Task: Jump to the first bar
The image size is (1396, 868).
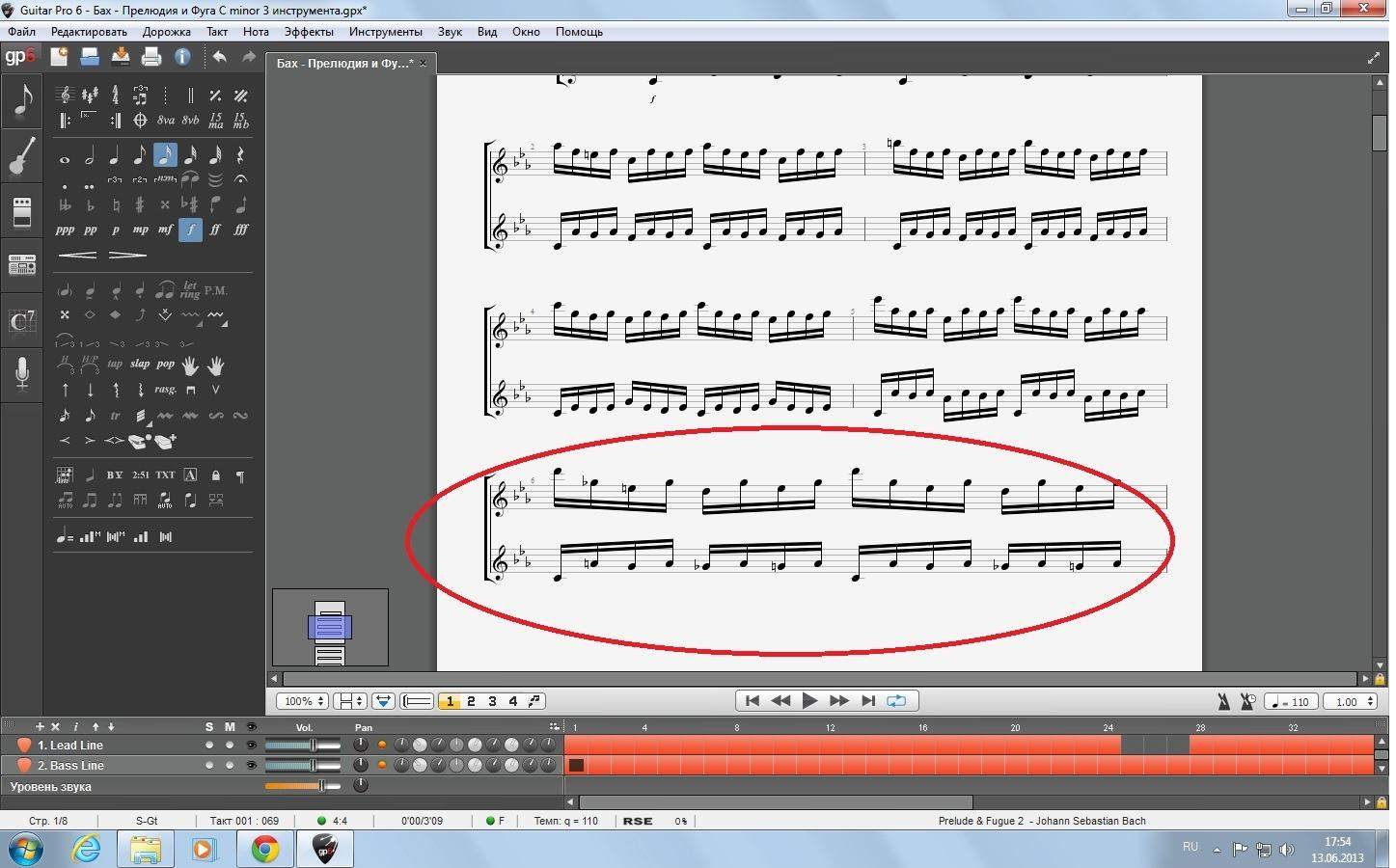Action: click(753, 701)
